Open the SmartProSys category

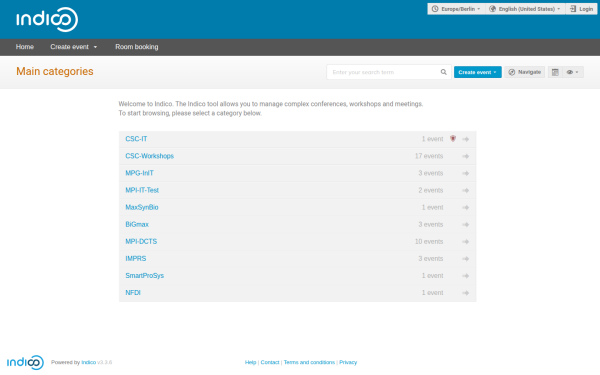click(145, 276)
